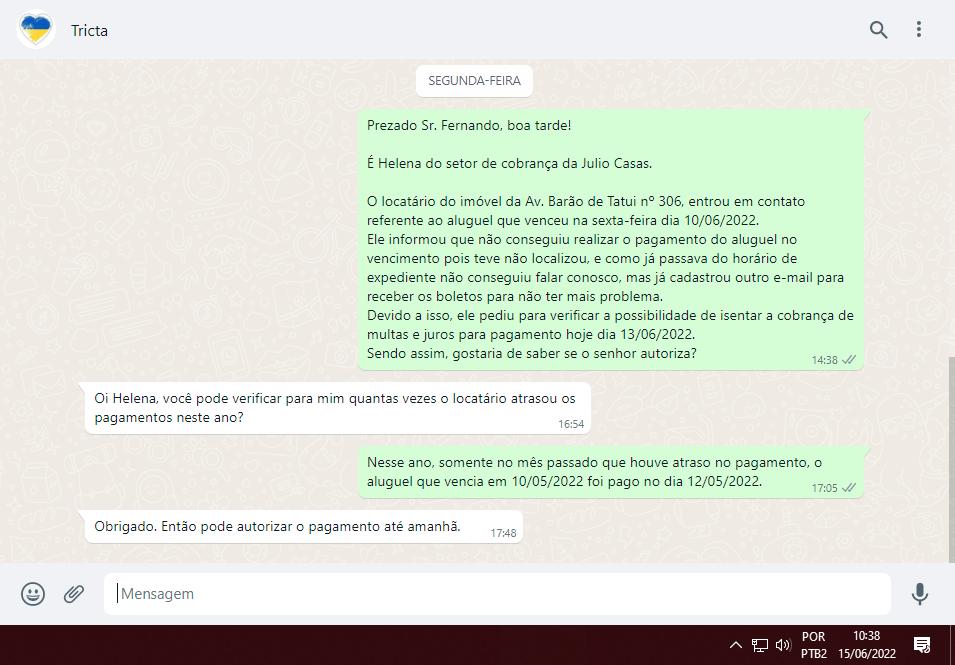Open the POR PTB2 language selector

(x=814, y=645)
